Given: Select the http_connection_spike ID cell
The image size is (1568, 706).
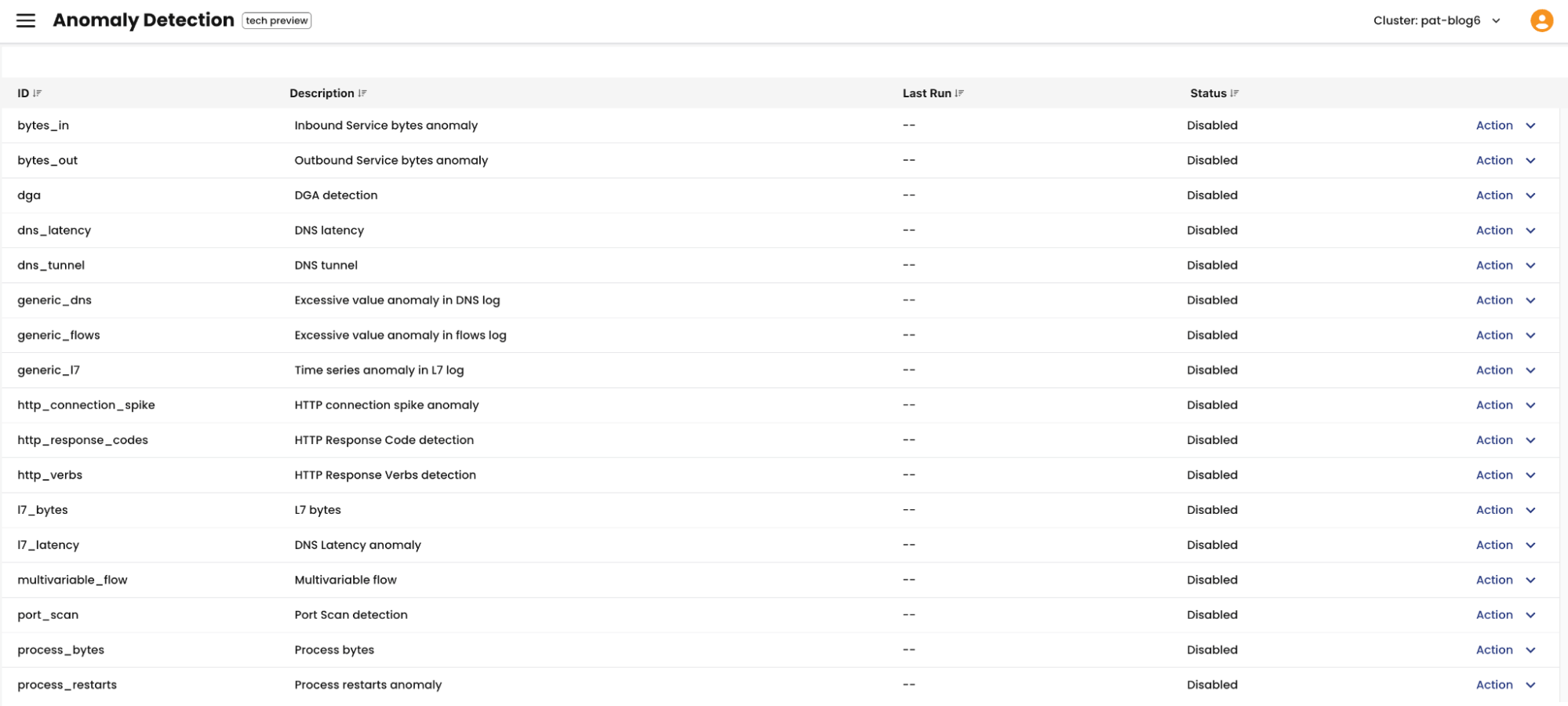Looking at the screenshot, I should coord(86,406).
